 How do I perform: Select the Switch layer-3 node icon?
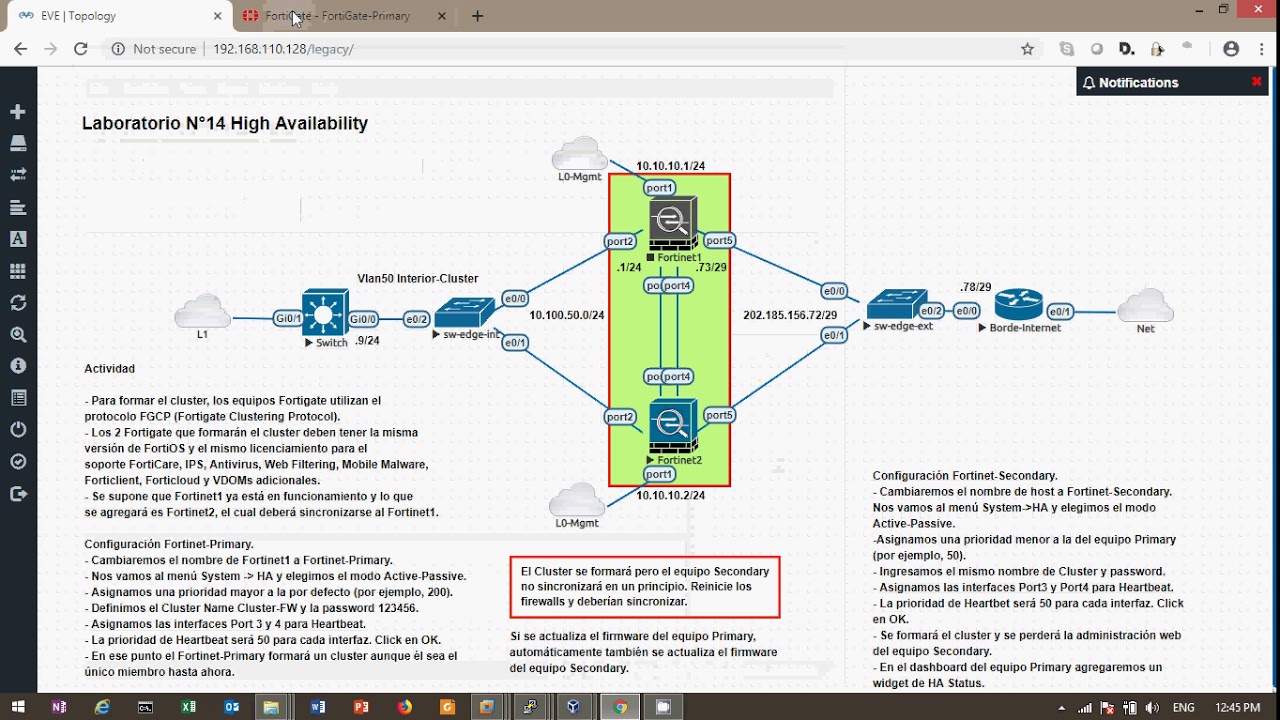coord(325,312)
